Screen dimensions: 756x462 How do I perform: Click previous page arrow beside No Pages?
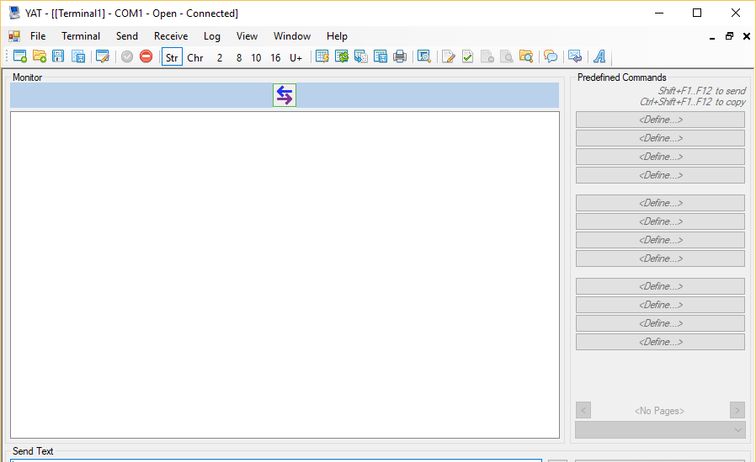[583, 410]
